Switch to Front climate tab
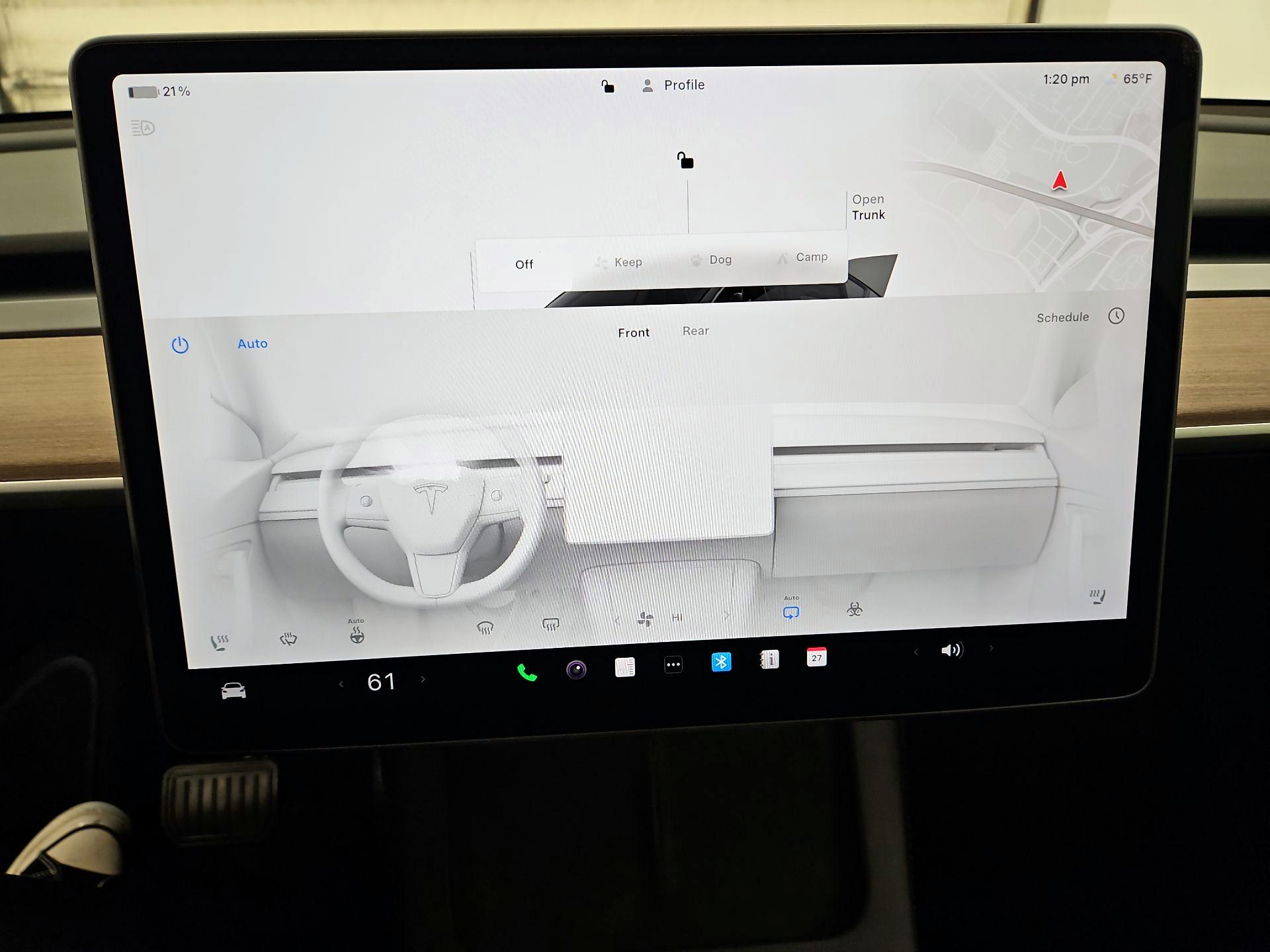Viewport: 1270px width, 952px height. pyautogui.click(x=634, y=333)
